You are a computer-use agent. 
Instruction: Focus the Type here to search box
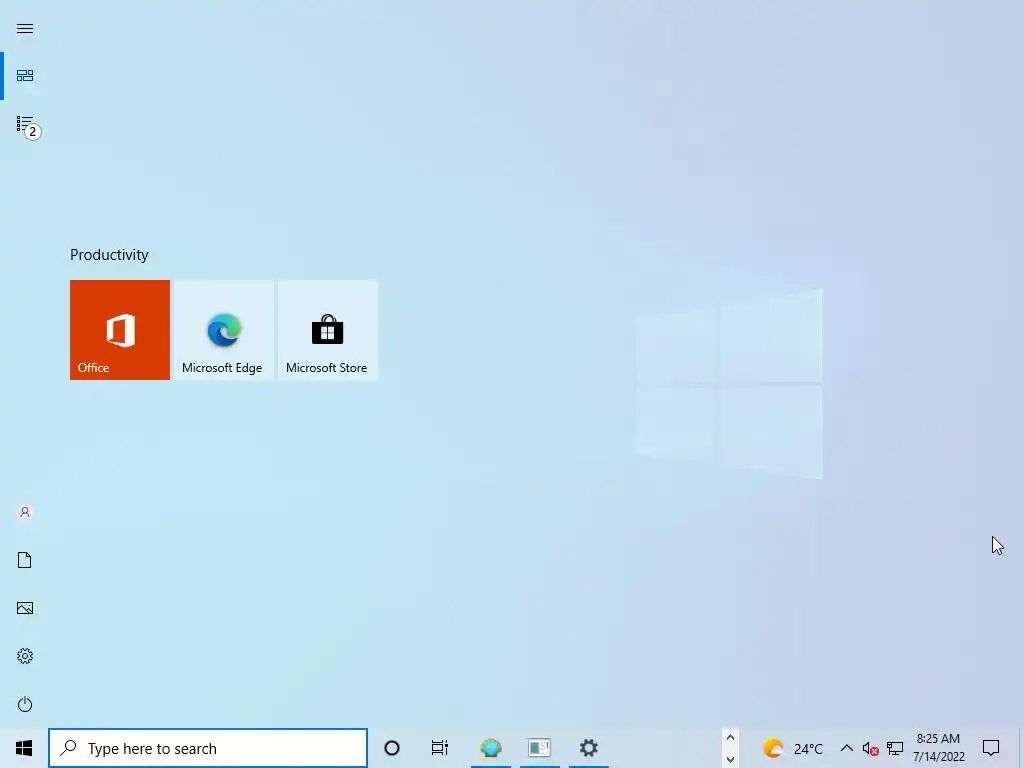208,748
